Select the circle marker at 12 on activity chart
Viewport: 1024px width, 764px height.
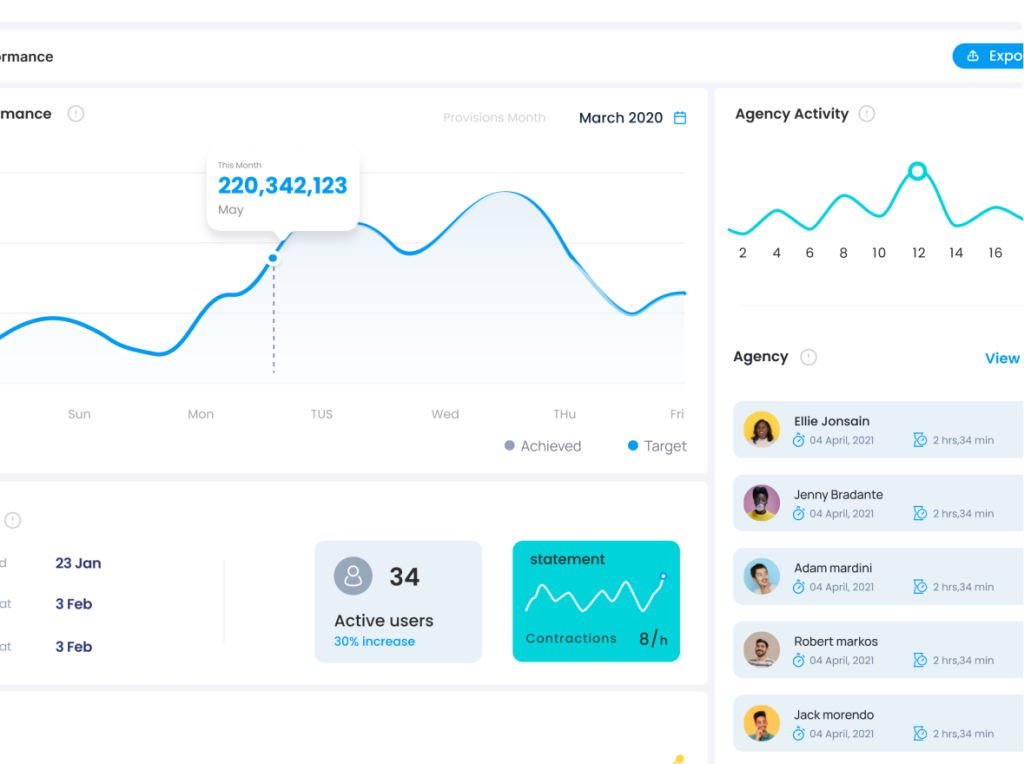point(917,171)
